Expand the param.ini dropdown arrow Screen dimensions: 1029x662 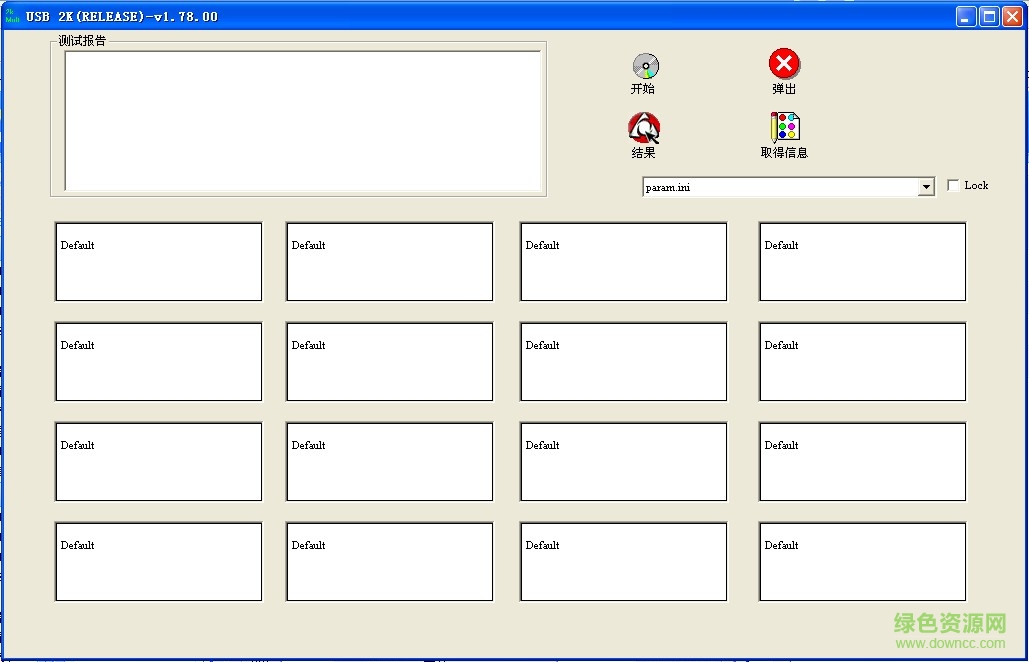click(926, 187)
